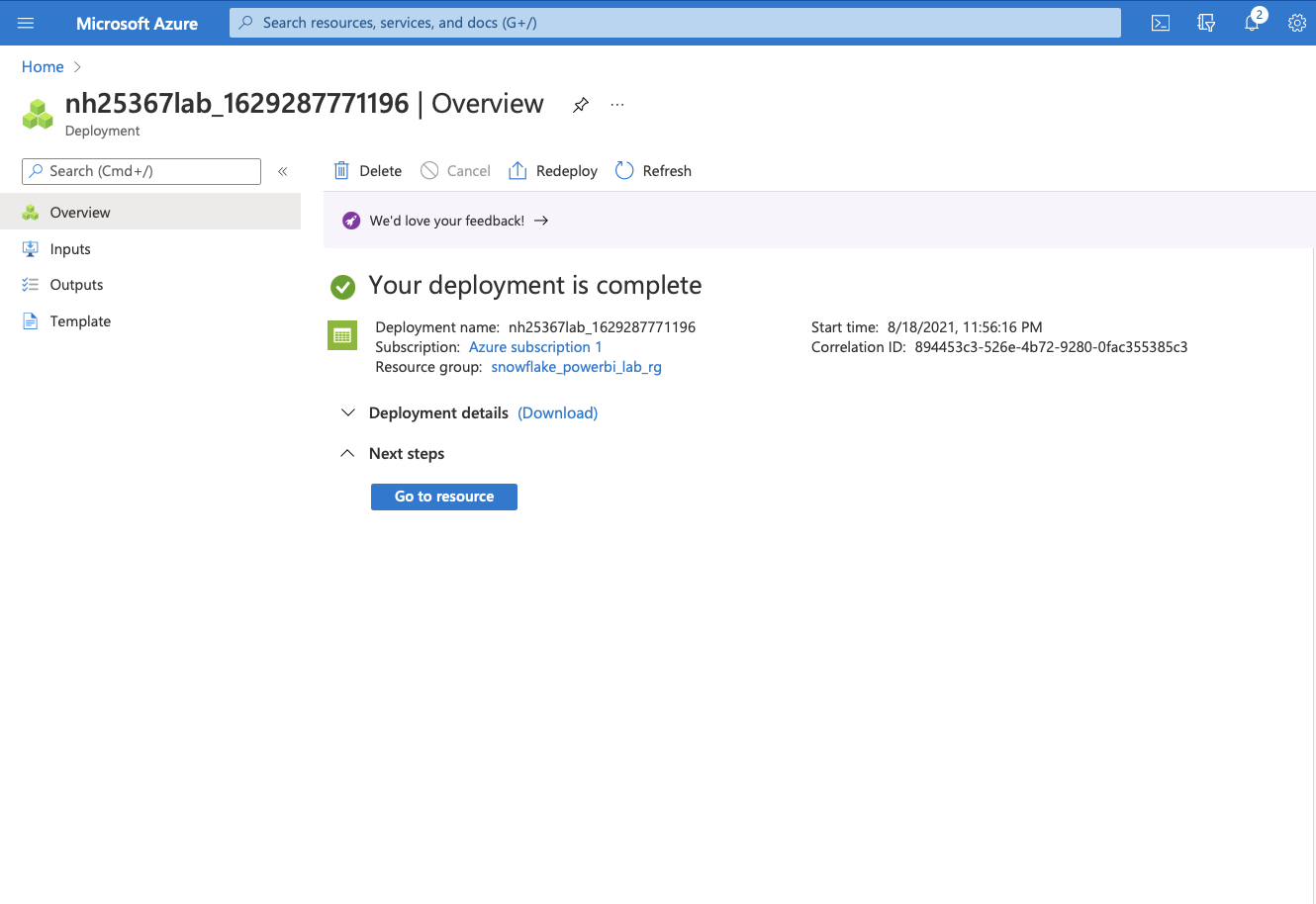Screen dimensions: 1316x904
Task: Open the Directories and subscriptions filter icon
Action: pos(1206,23)
